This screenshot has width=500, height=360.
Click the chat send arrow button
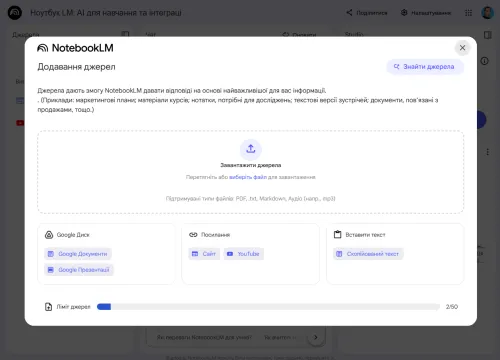tap(315, 337)
